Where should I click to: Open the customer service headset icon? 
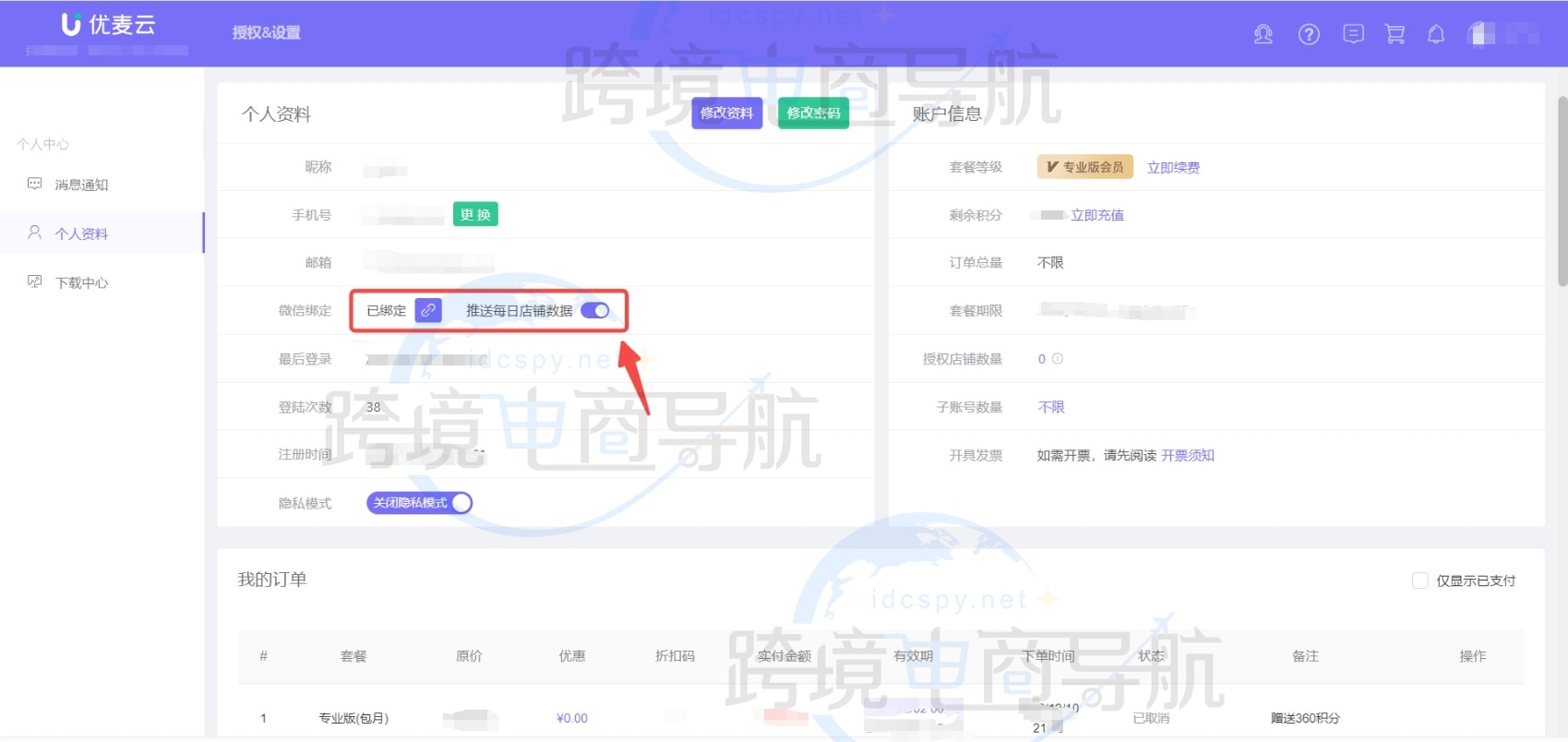point(1263,35)
